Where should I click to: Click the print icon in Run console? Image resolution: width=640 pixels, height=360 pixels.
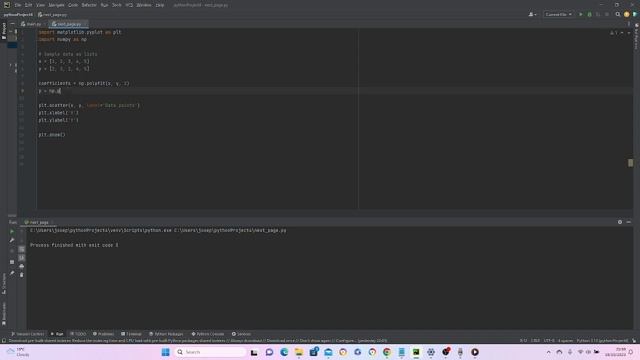click(22, 267)
